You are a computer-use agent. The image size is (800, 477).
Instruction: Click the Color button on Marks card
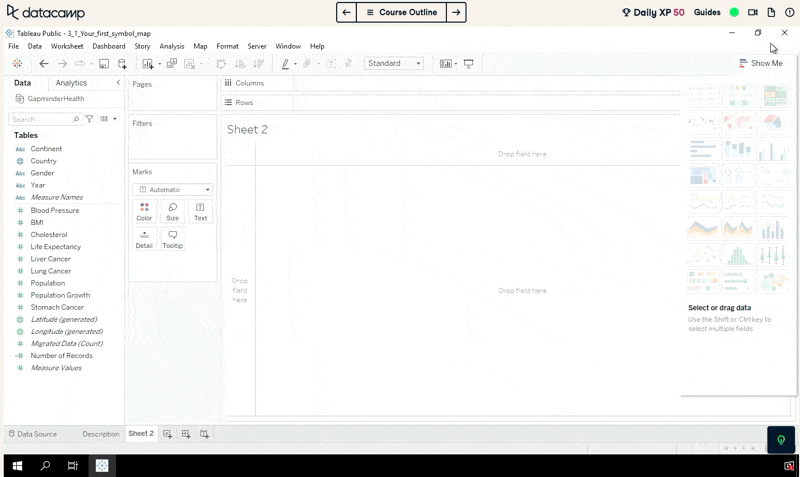coord(144,212)
